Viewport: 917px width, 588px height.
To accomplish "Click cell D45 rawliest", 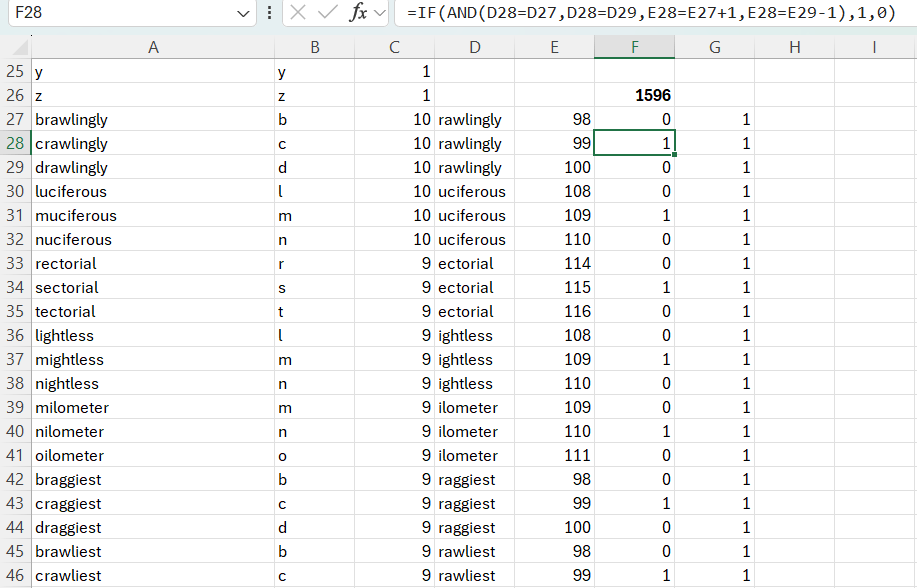I will tap(475, 551).
